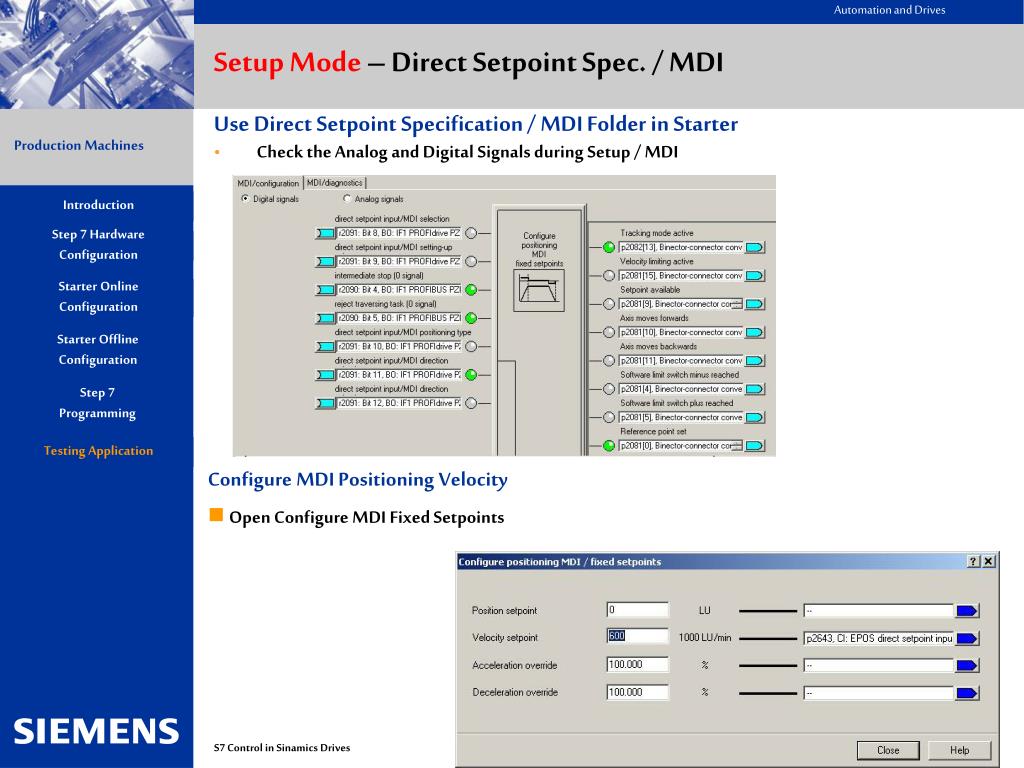Click the Deceleration override value field
This screenshot has height=768, width=1024.
click(637, 692)
